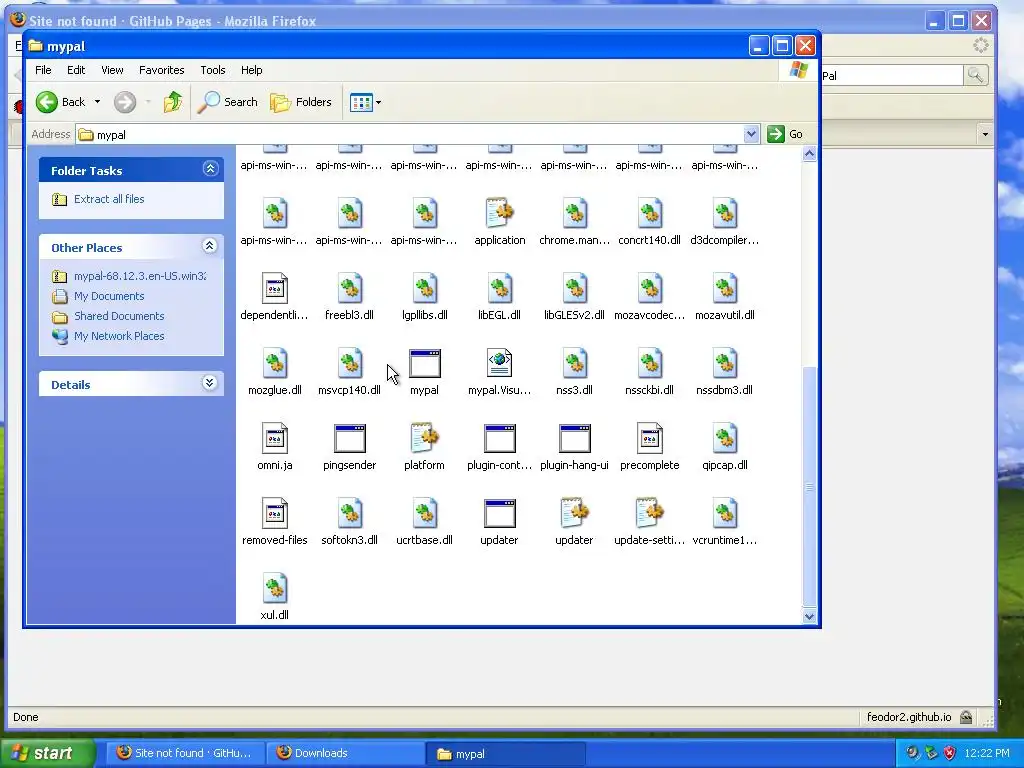1024x768 pixels.
Task: Select mypal.VisualElementsManifest file icon
Action: tap(500, 364)
